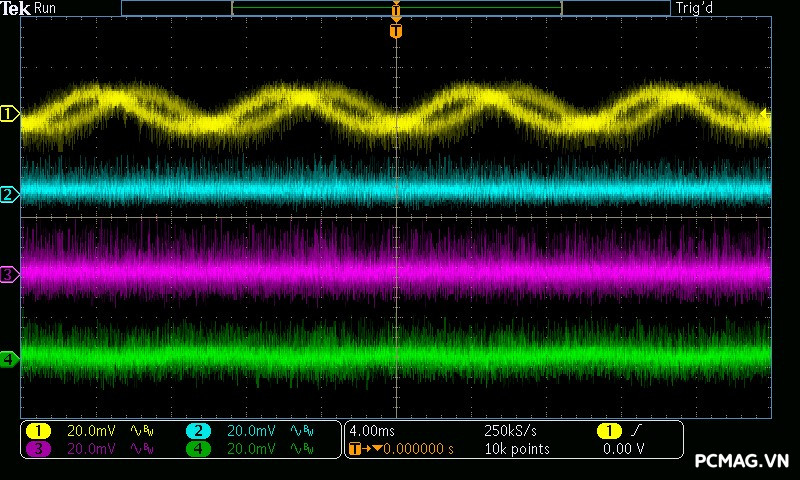The image size is (800, 480).
Task: Click the channel 2 ground marker on left edge
Action: point(10,194)
